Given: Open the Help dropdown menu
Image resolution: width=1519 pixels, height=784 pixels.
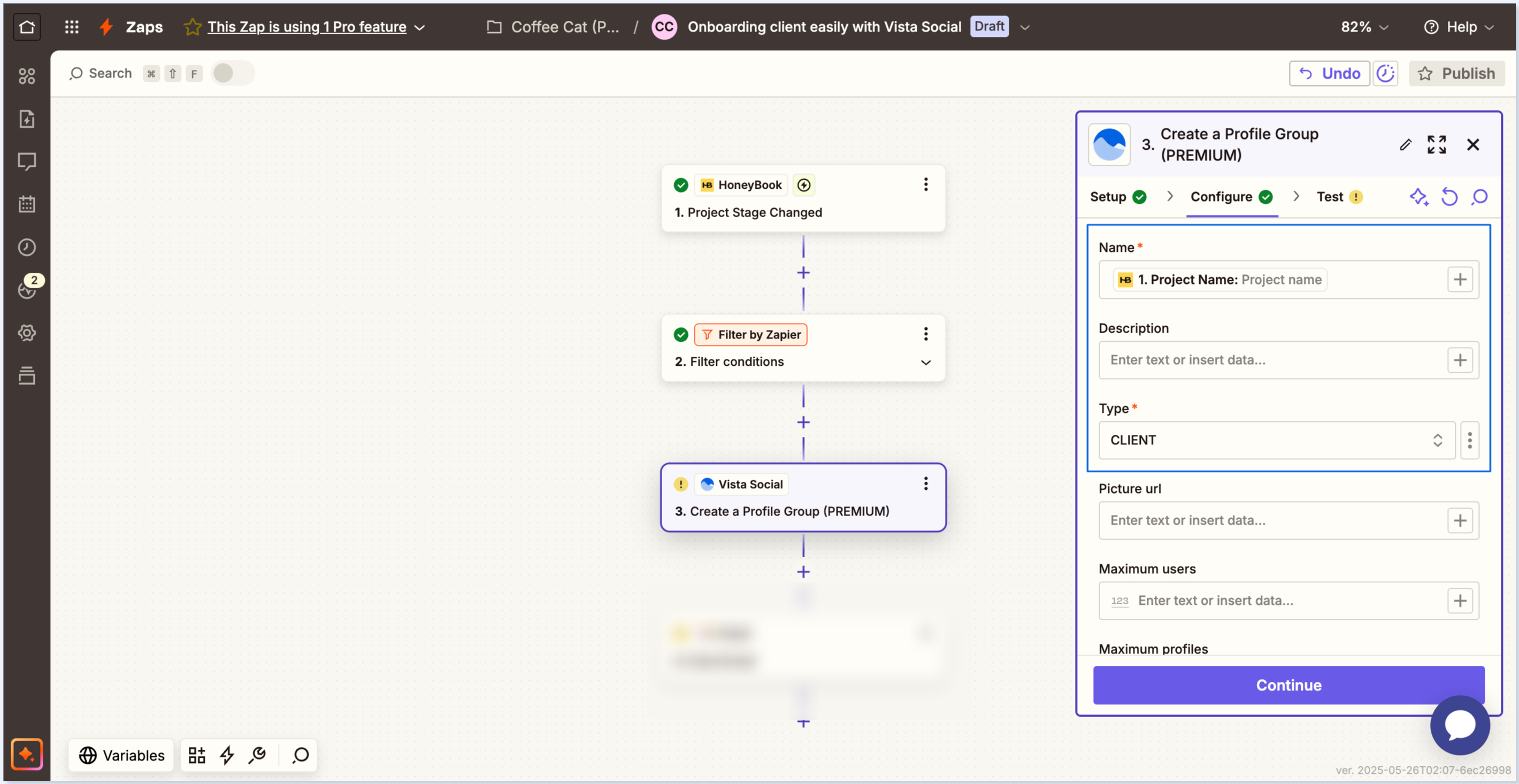Looking at the screenshot, I should [1458, 27].
